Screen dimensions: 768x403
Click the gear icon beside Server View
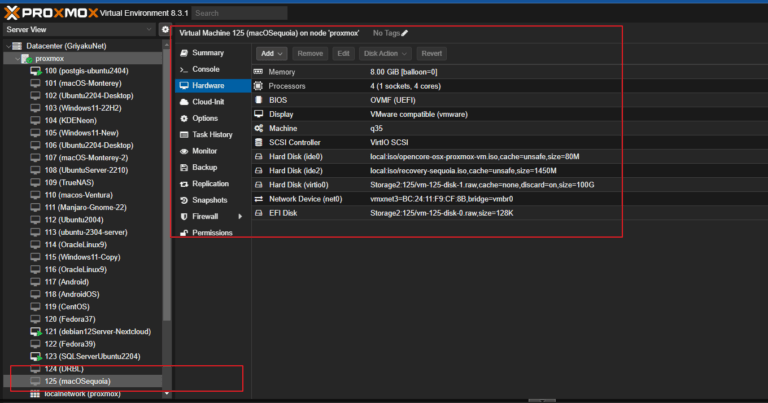click(165, 30)
